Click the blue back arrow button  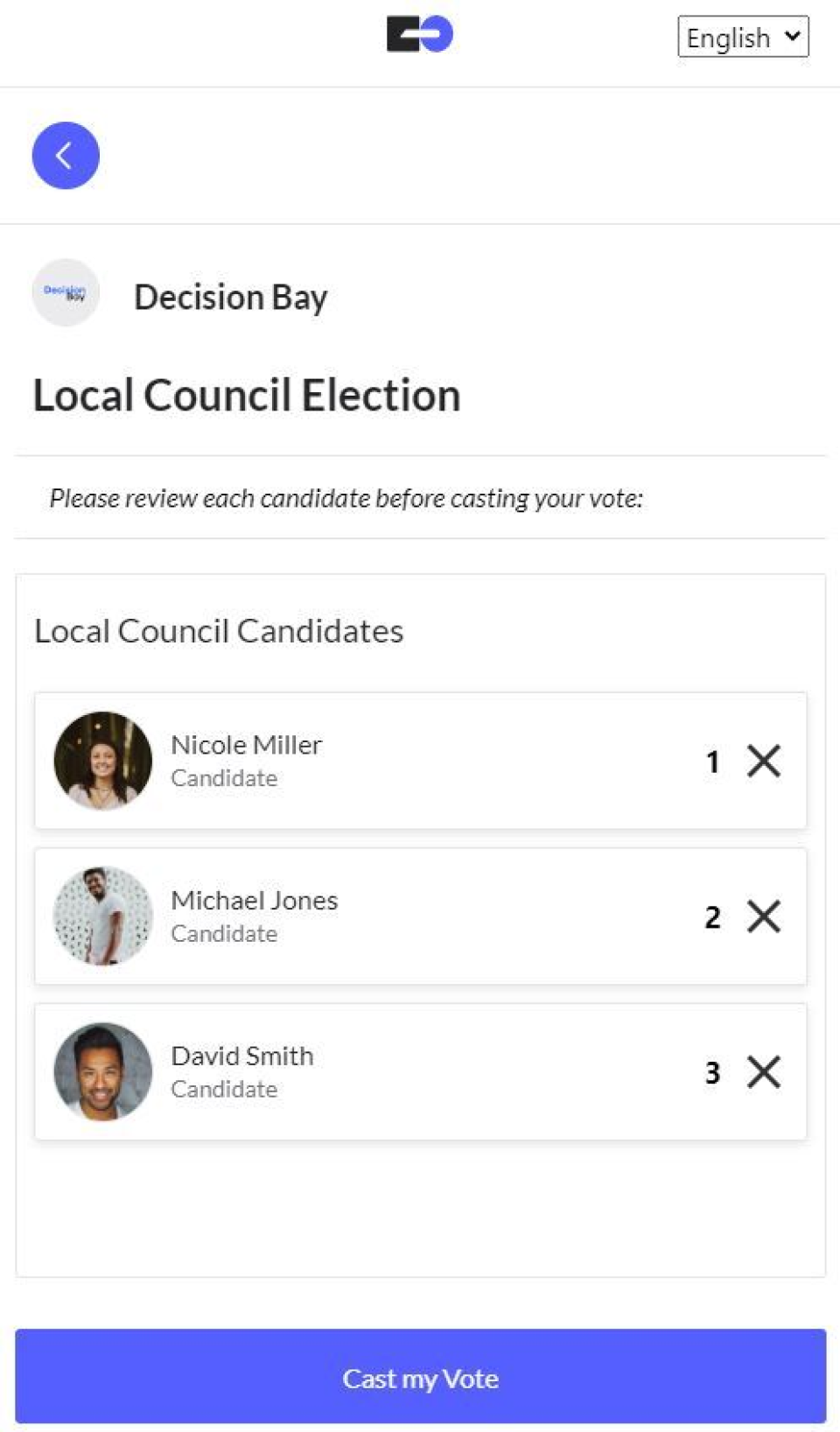[66, 156]
